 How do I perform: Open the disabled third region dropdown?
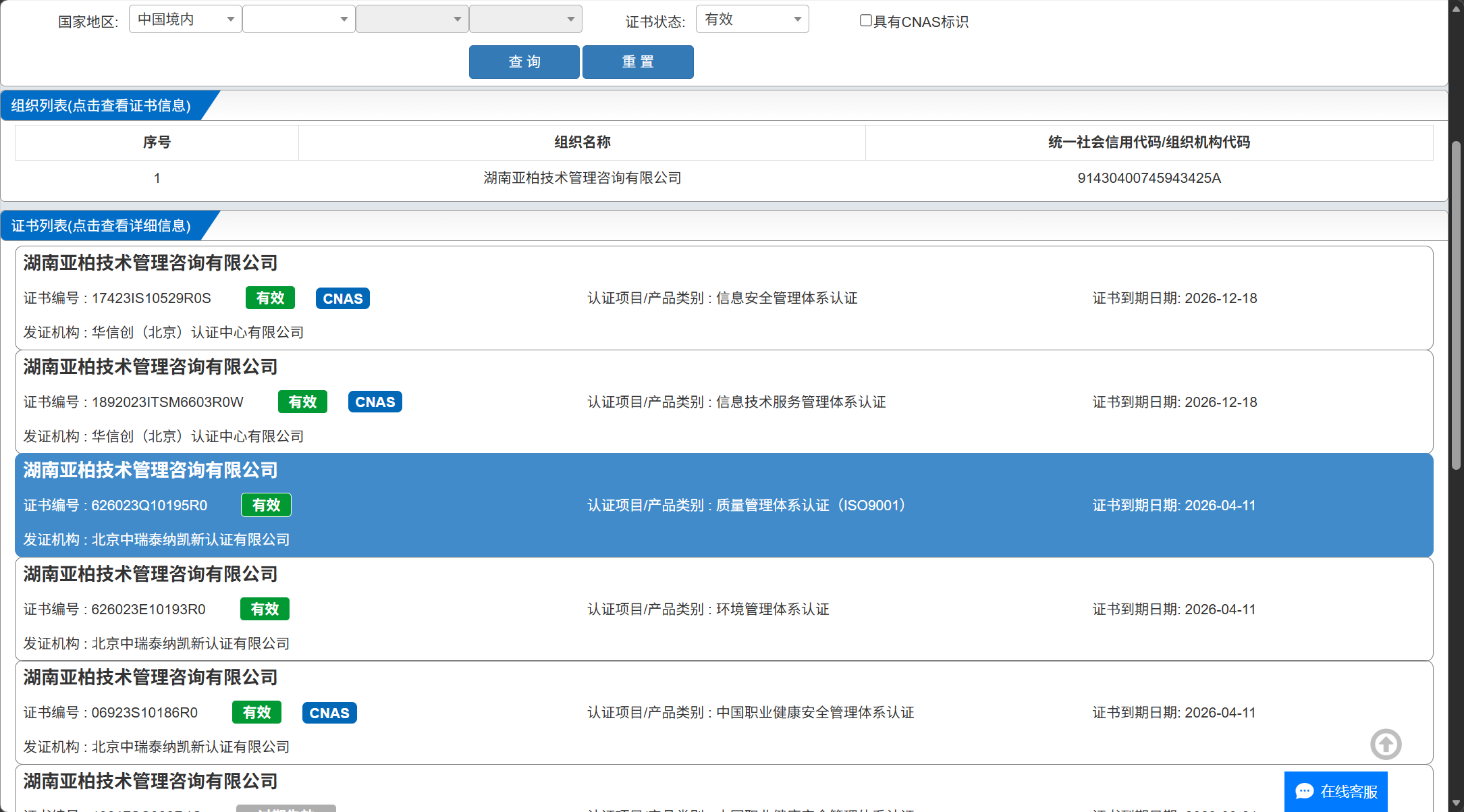click(412, 20)
